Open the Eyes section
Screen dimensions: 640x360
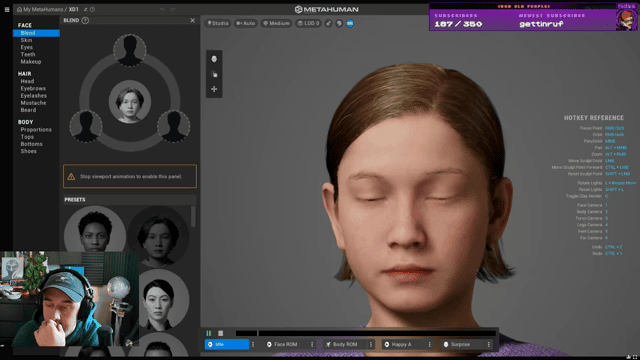(27, 47)
